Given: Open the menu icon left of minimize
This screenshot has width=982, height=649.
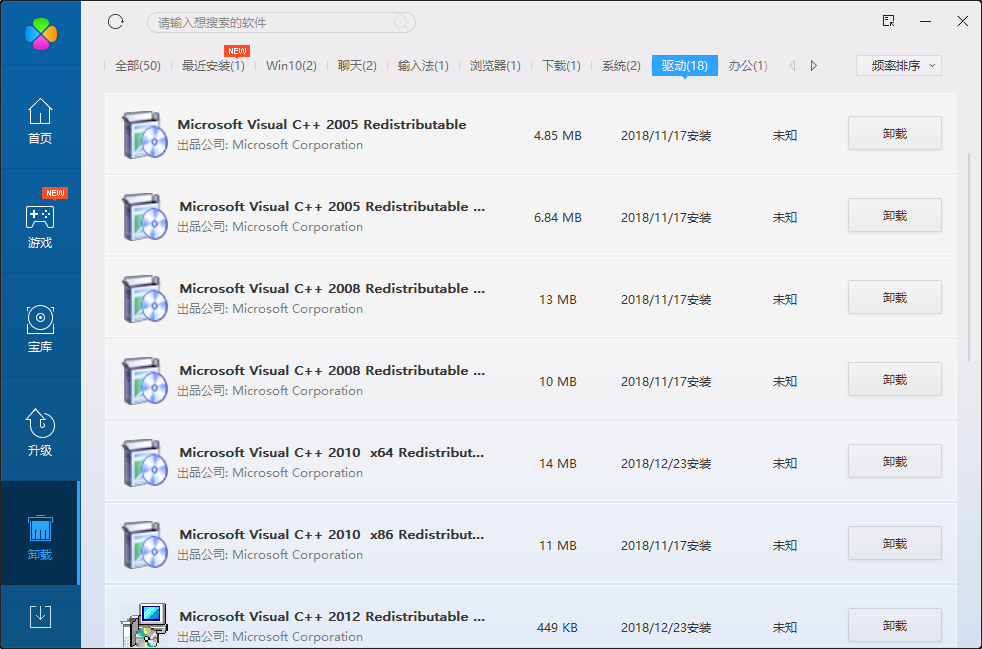Looking at the screenshot, I should (888, 21).
